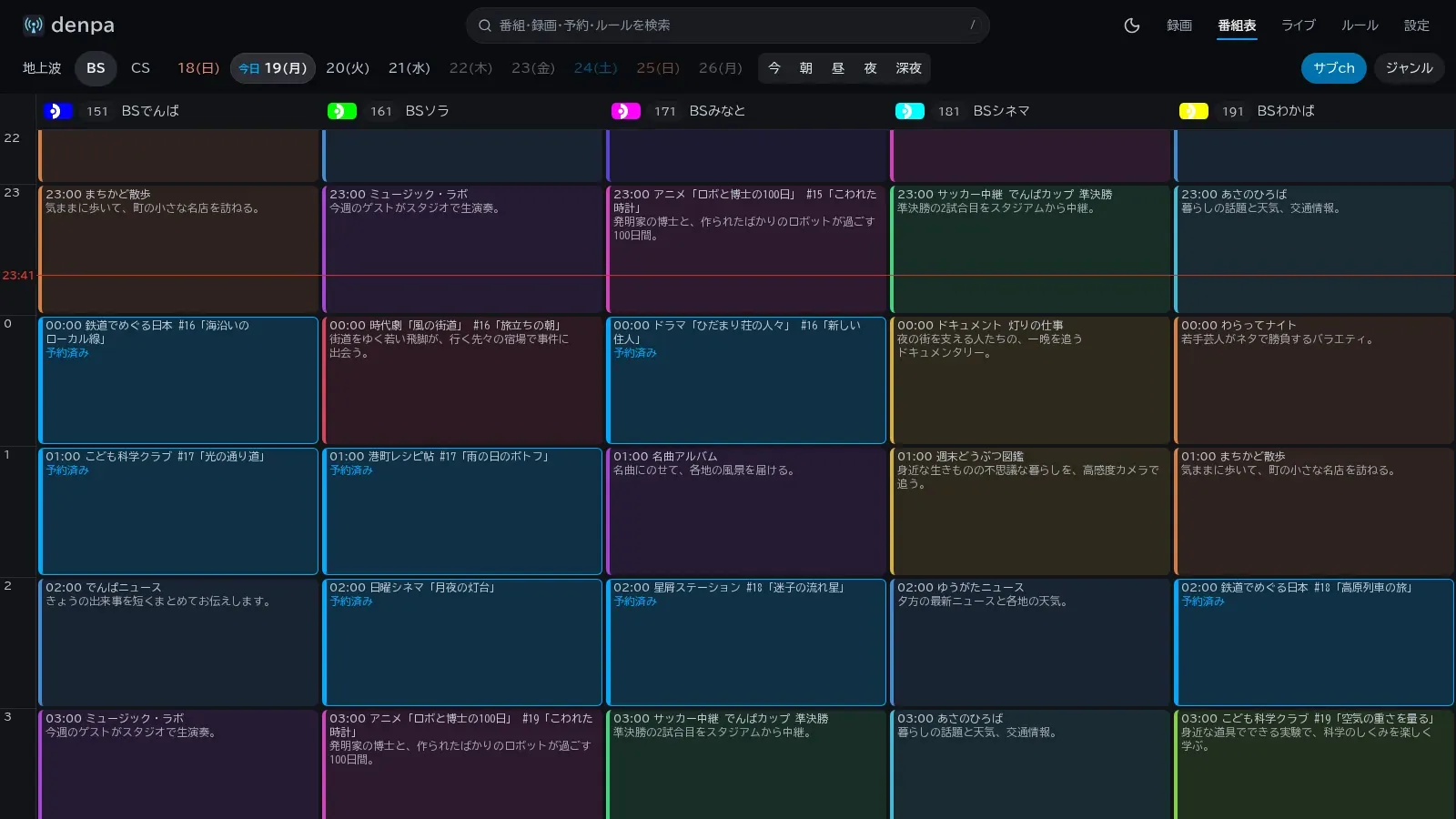
Task: Jump to 今 current time
Action: click(x=774, y=68)
